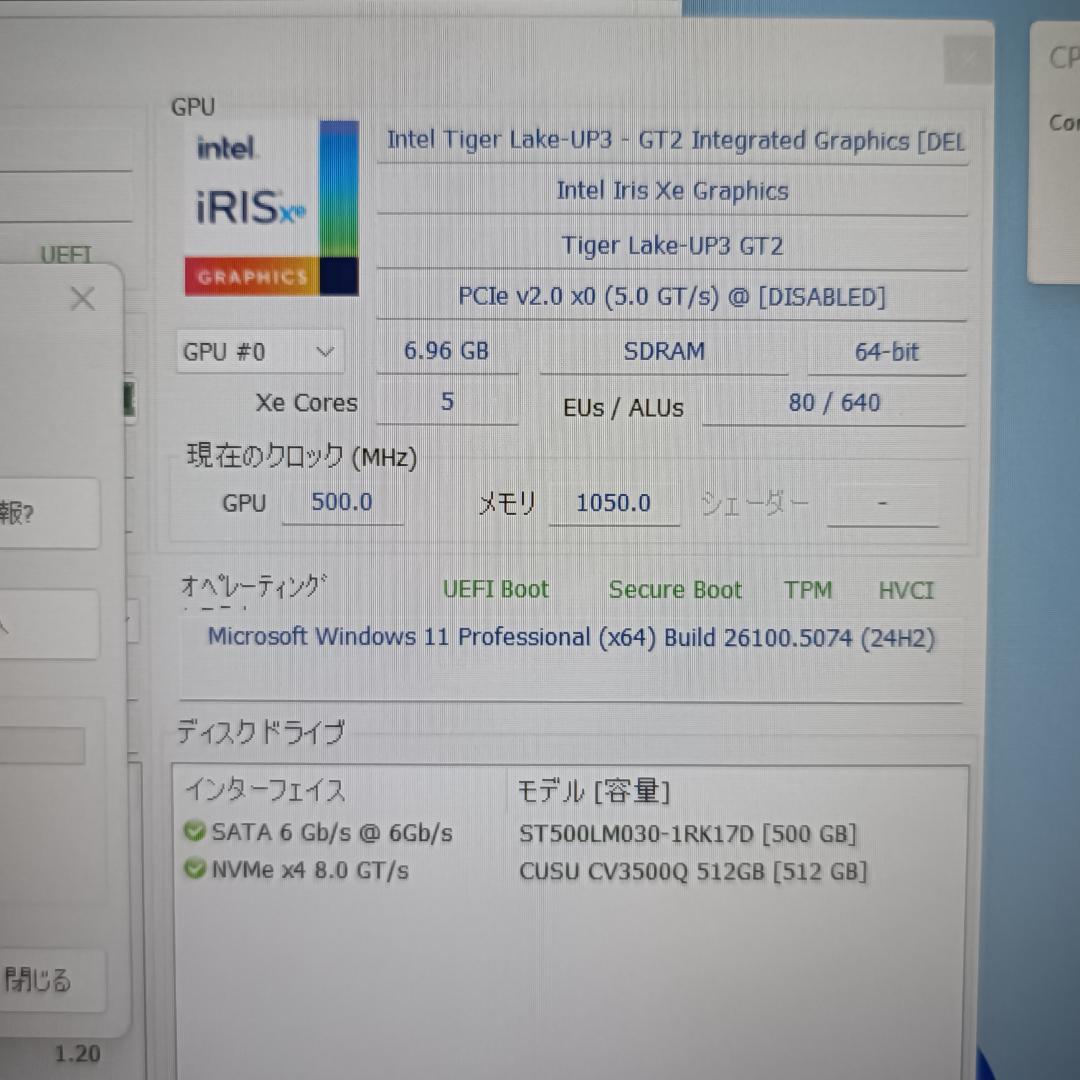The height and width of the screenshot is (1080, 1080).
Task: Click the HVCI indicator
Action: [x=906, y=591]
